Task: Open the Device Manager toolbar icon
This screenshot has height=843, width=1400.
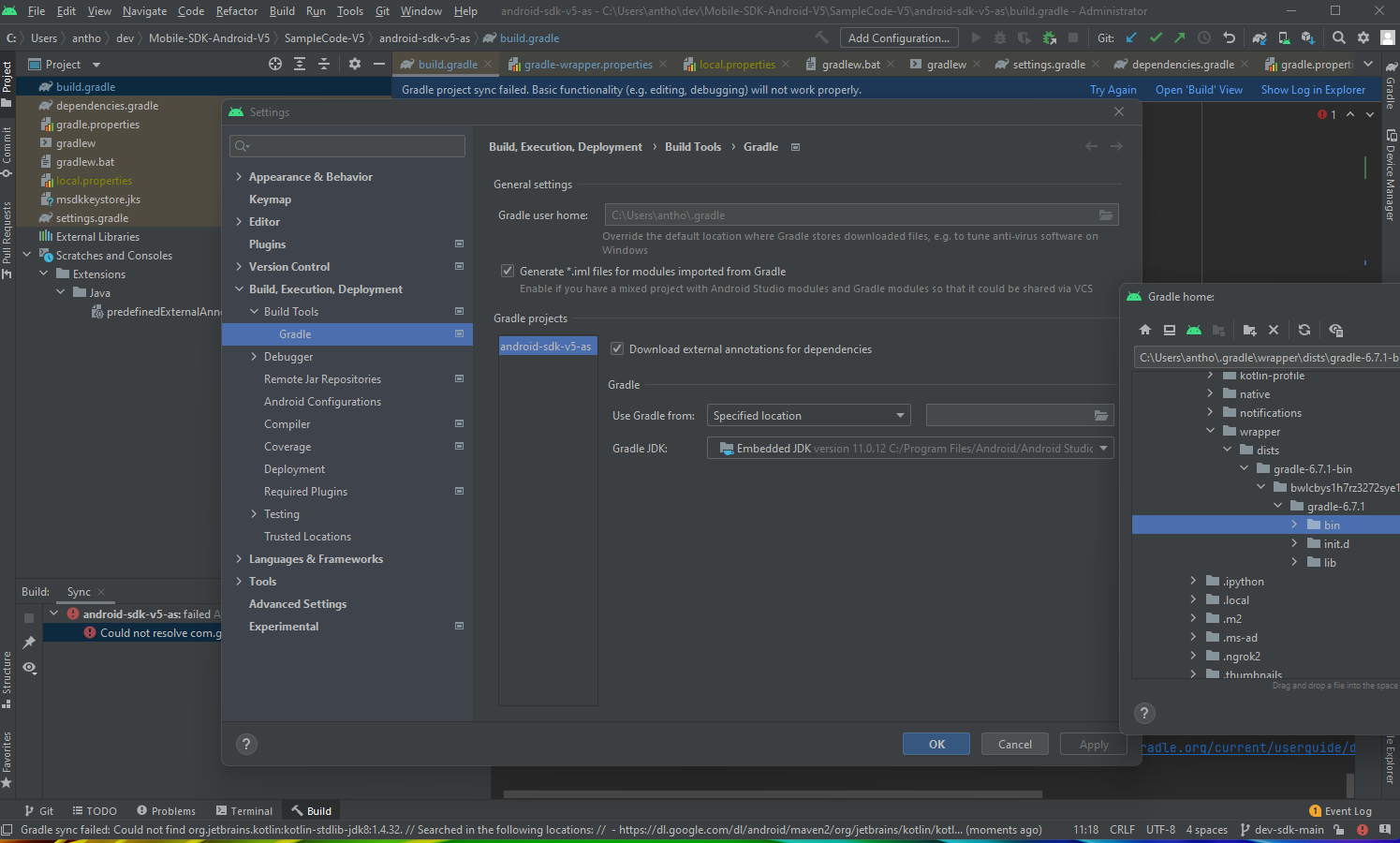Action: [x=1284, y=37]
